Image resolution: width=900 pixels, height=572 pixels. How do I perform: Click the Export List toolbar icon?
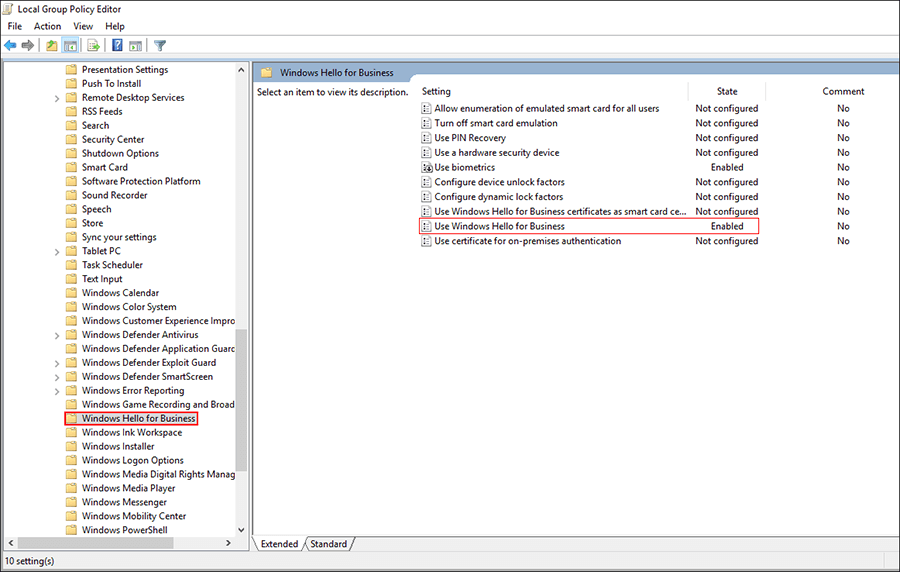(x=93, y=45)
